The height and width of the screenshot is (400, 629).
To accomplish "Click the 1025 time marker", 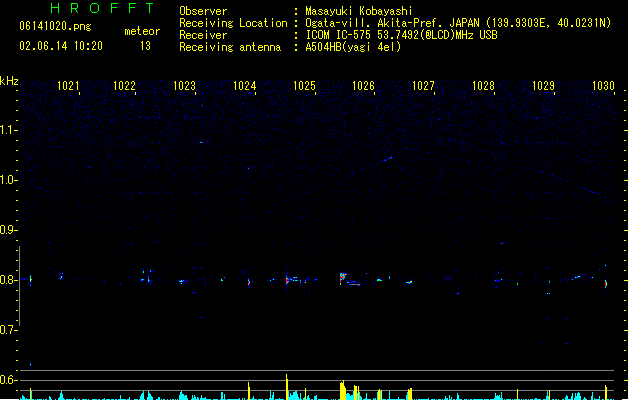I will tap(304, 86).
